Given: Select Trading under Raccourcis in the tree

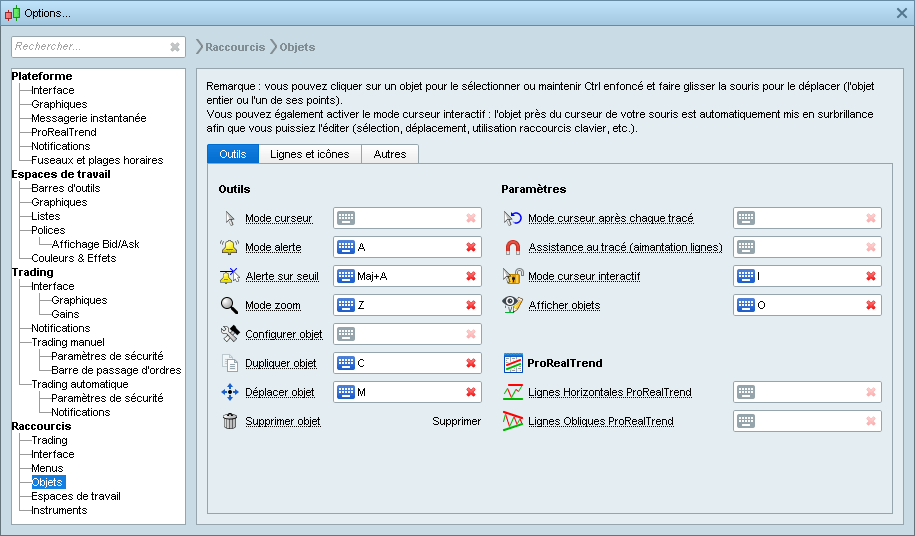Looking at the screenshot, I should pos(49,440).
